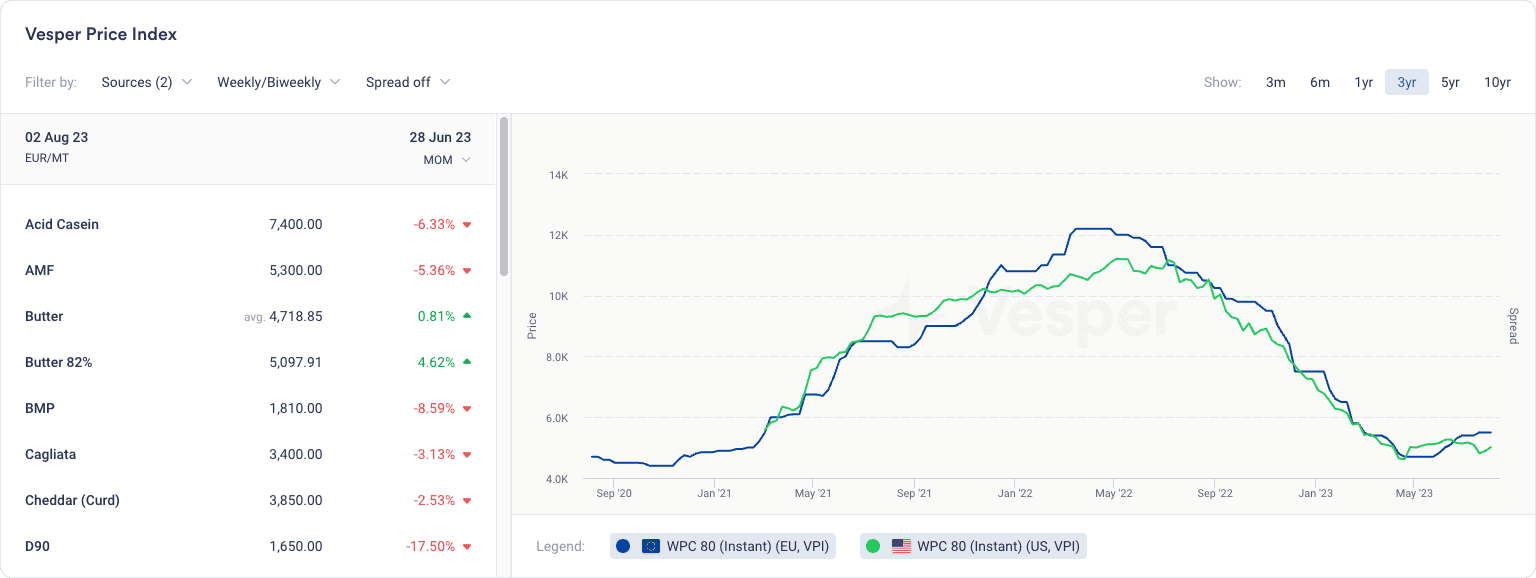Click the Vesper Price Index title
This screenshot has width=1536, height=578.
[101, 34]
